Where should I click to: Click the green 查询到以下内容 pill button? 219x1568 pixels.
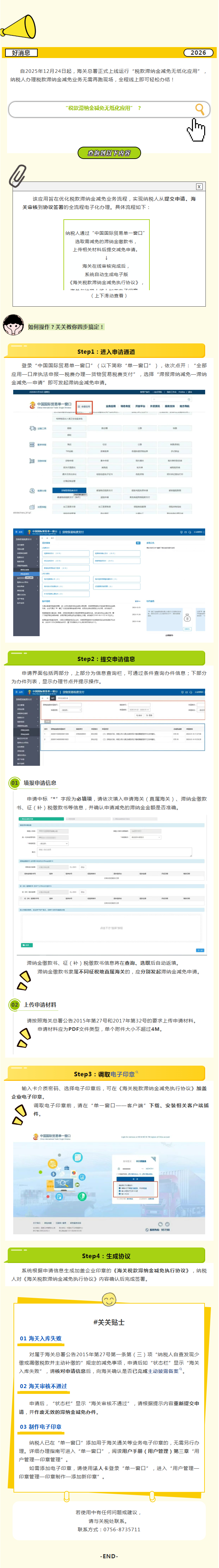pos(110,153)
